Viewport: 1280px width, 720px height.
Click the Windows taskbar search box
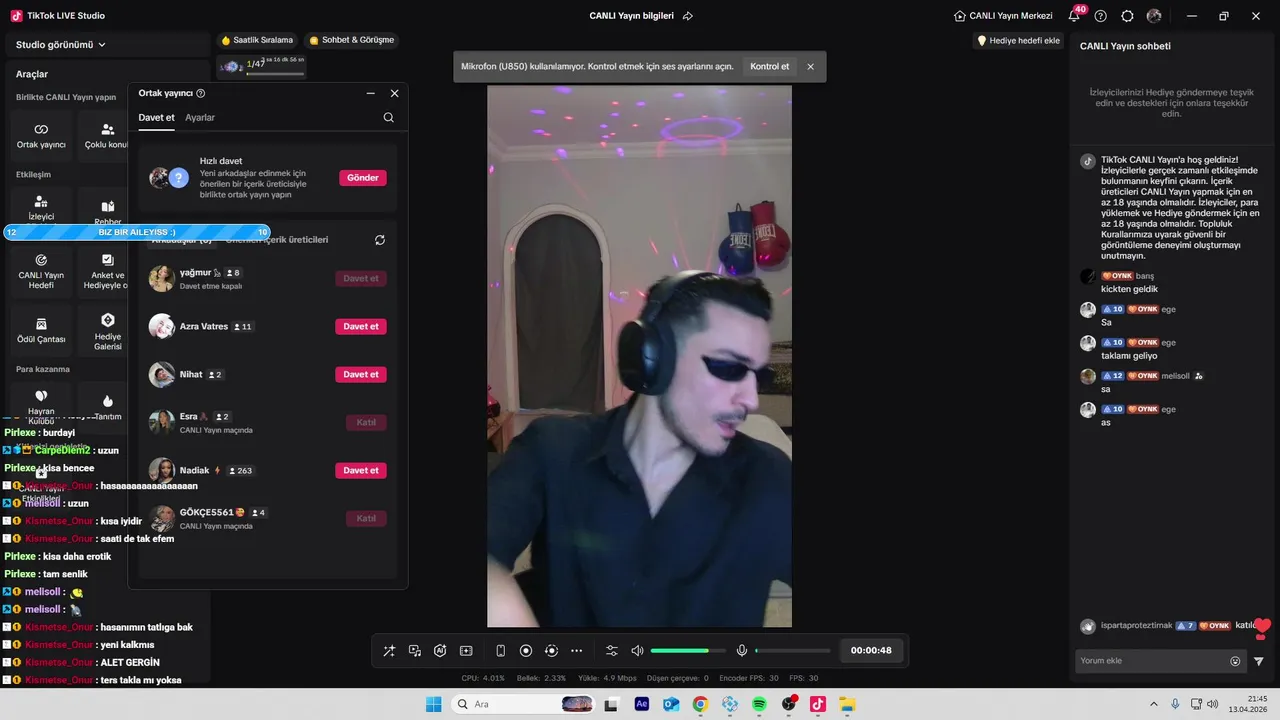point(524,704)
